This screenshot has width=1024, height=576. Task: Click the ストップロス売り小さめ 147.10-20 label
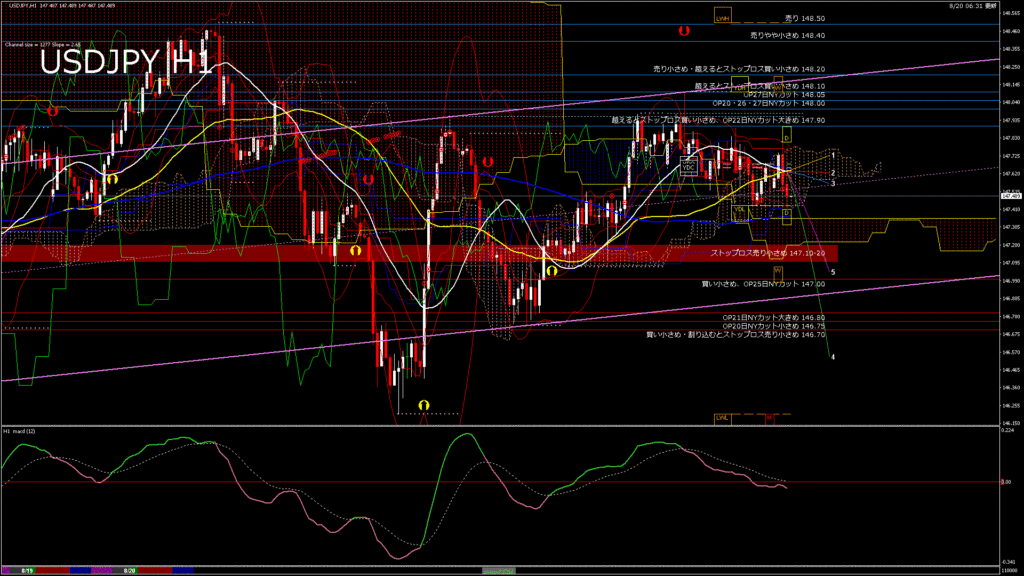click(x=767, y=254)
